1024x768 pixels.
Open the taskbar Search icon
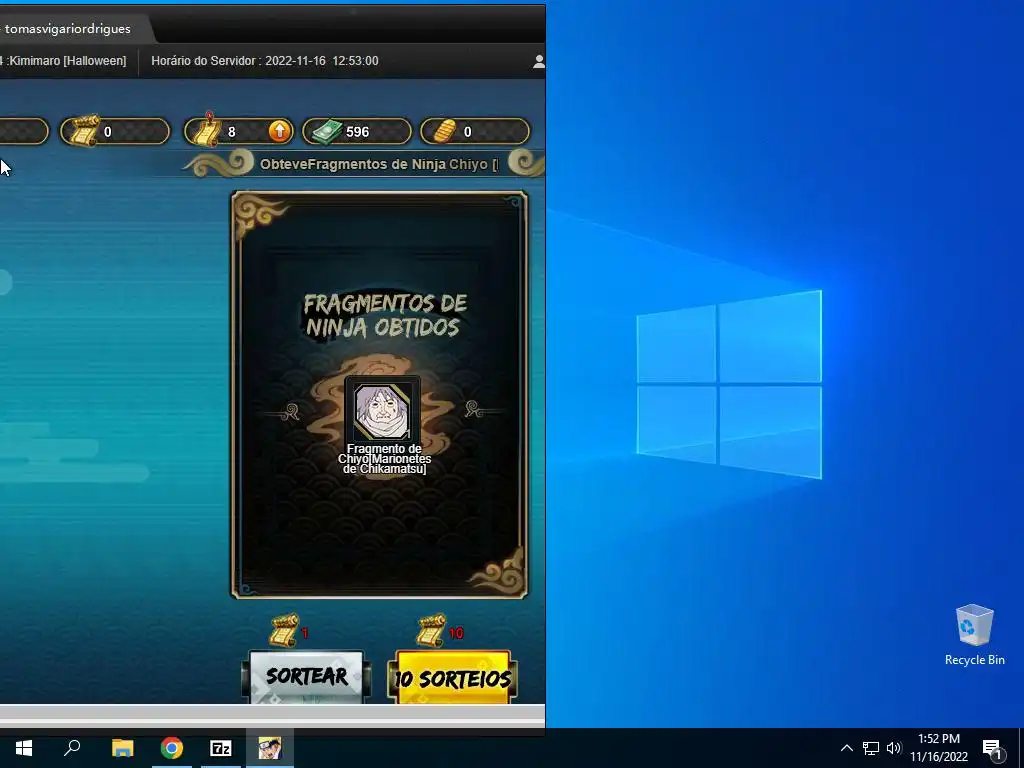tap(72, 748)
